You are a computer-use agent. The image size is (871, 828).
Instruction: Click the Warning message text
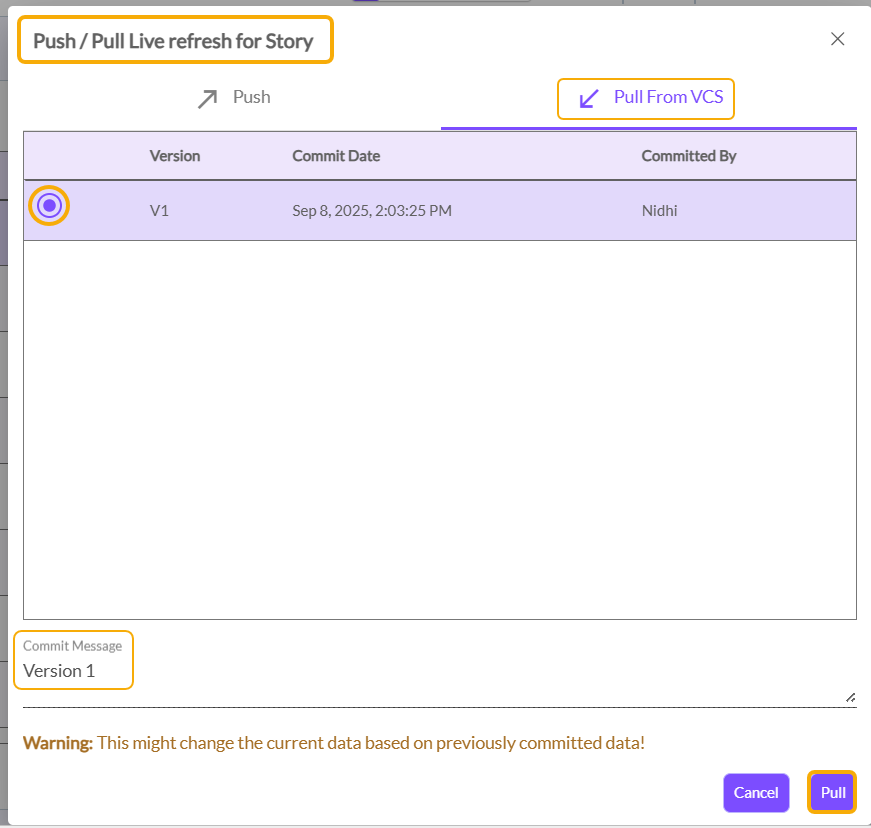(x=334, y=743)
